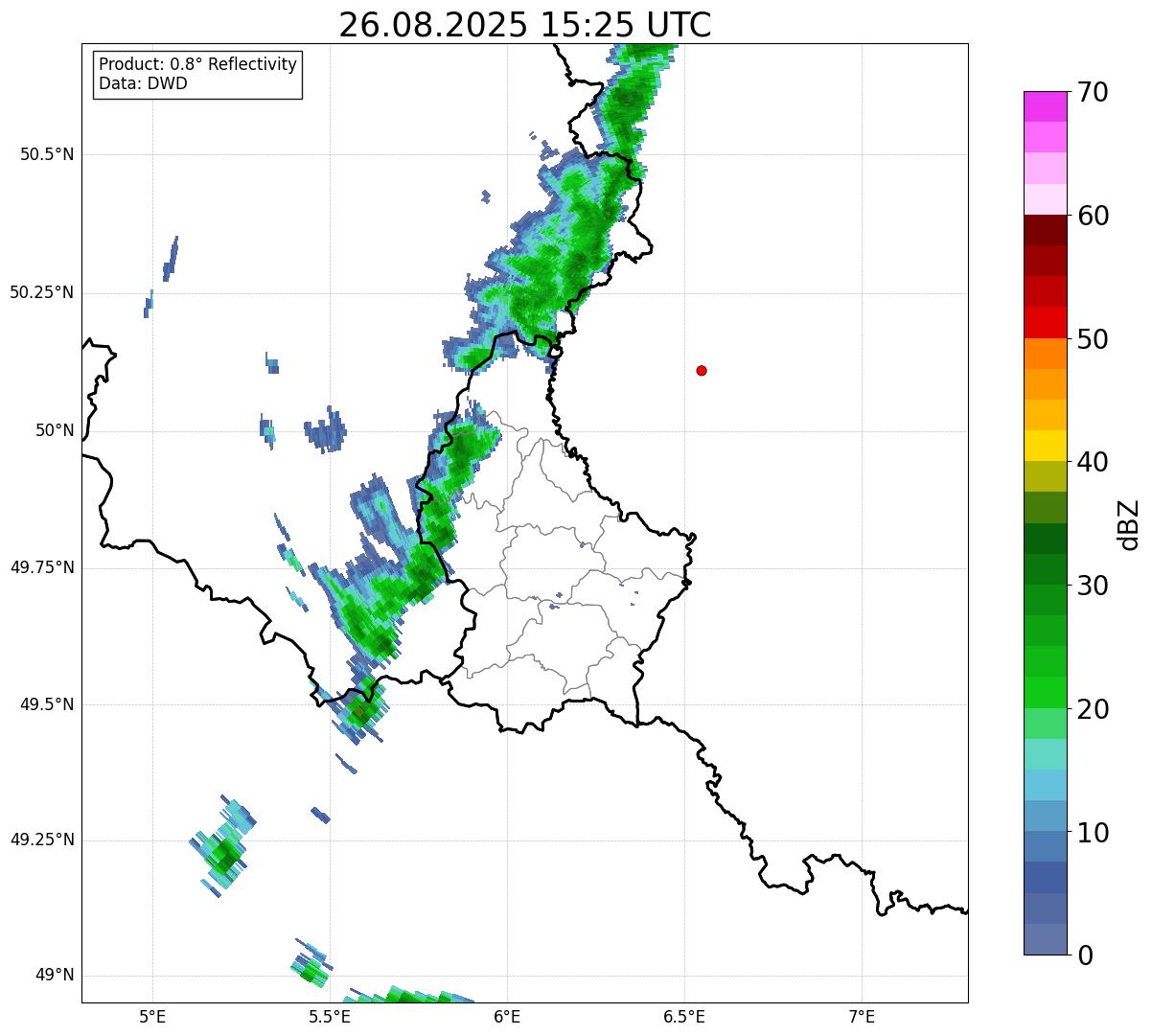Screen dimensions: 1152x1036
Task: Pick the slate blue swatch at colorbar bottom
Action: coord(1046,939)
